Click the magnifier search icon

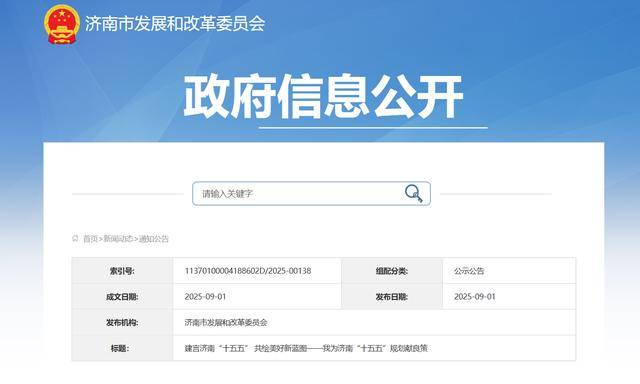[x=413, y=193]
